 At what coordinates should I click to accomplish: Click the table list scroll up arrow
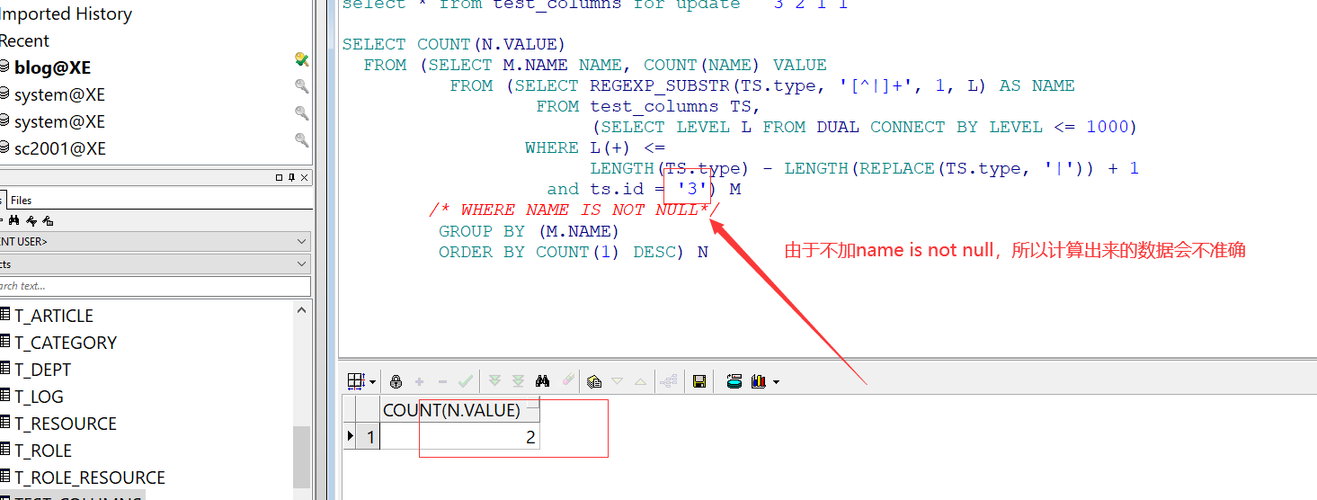302,309
